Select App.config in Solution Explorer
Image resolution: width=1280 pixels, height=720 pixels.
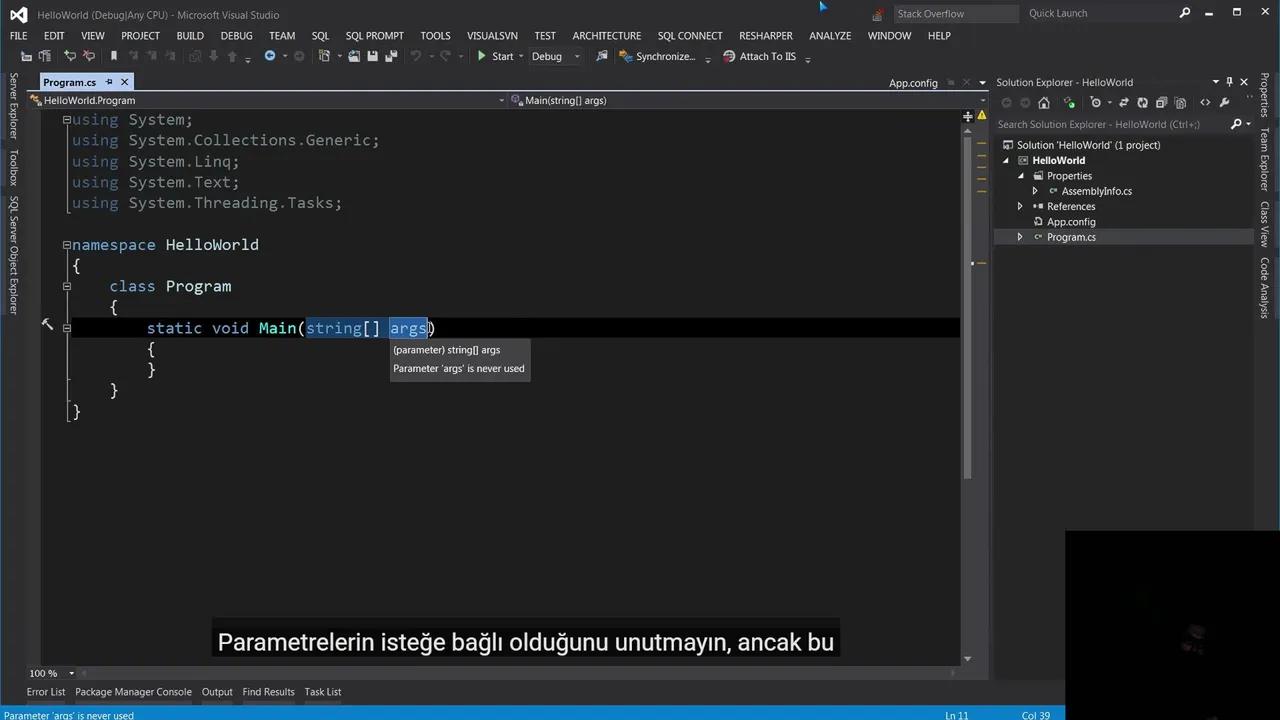pyautogui.click(x=1071, y=222)
